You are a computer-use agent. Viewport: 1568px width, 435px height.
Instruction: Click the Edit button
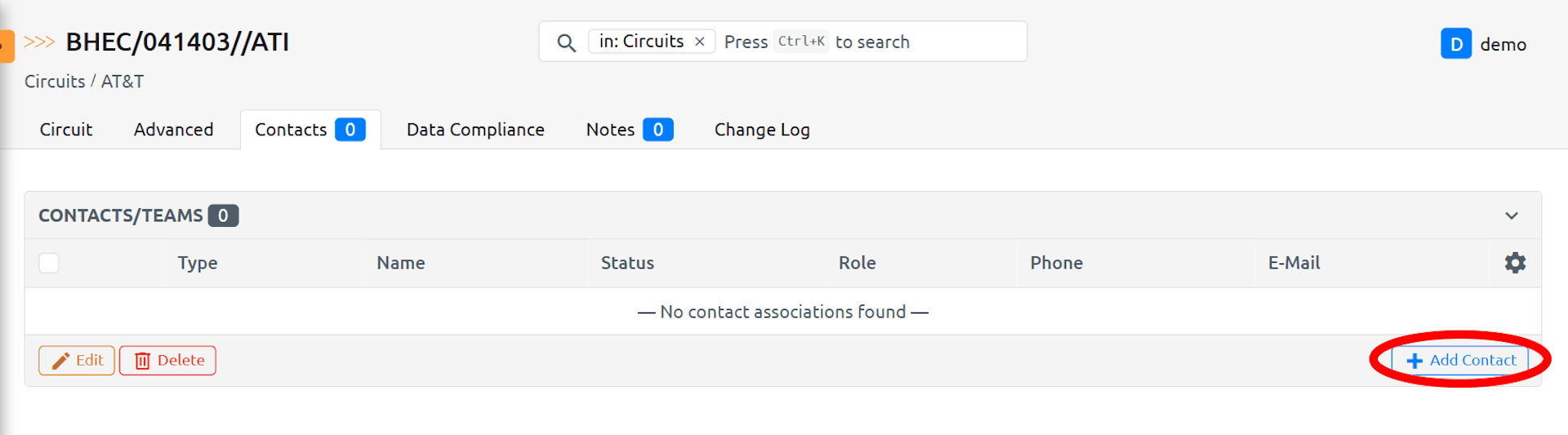tap(77, 360)
